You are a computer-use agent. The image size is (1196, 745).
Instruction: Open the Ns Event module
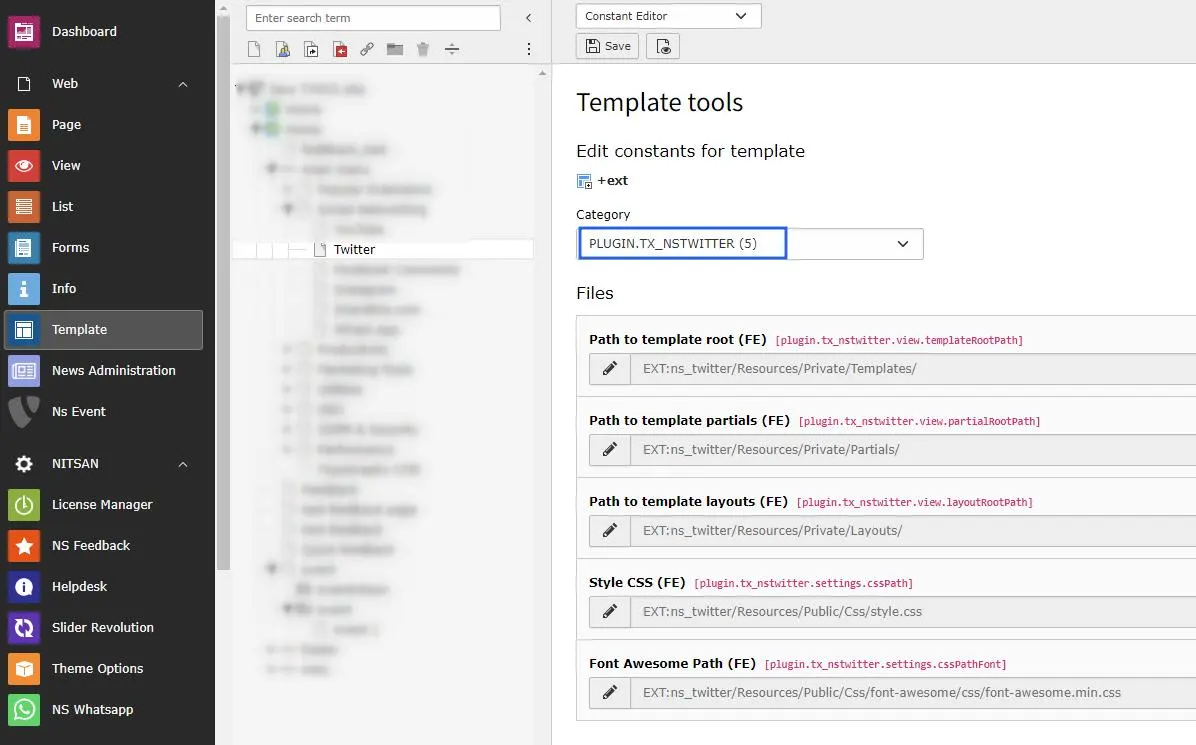(103, 412)
